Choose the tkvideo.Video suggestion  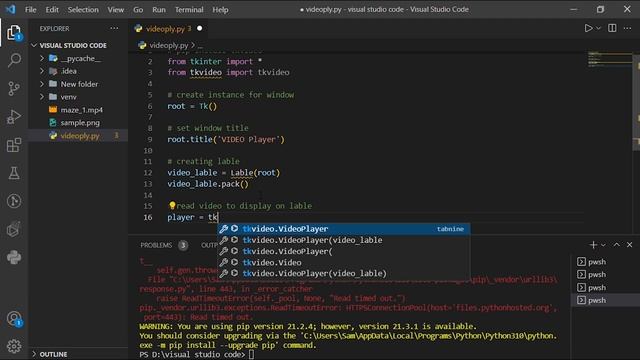[343, 262]
